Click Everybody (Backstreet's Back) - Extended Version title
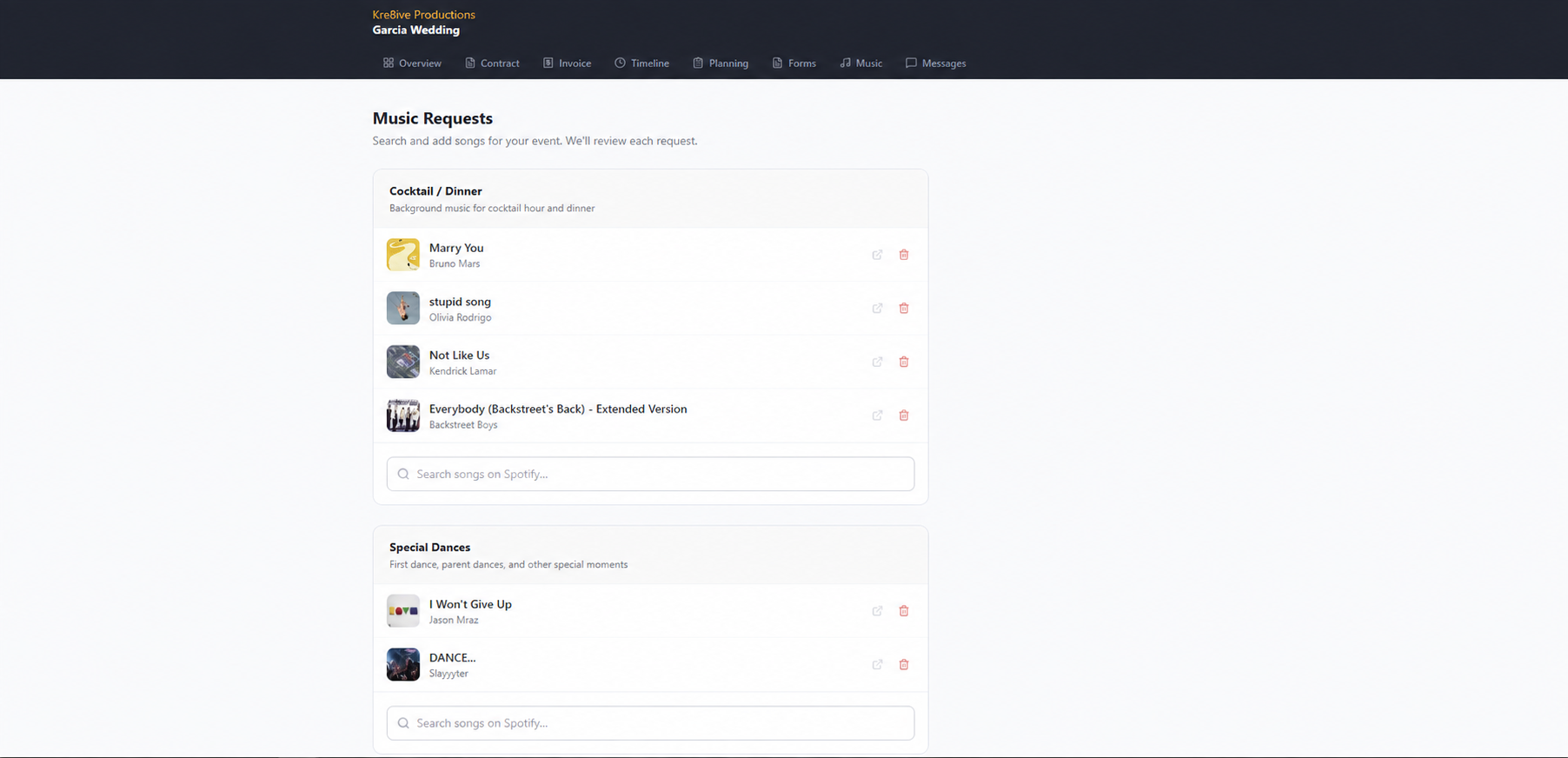 [x=558, y=409]
